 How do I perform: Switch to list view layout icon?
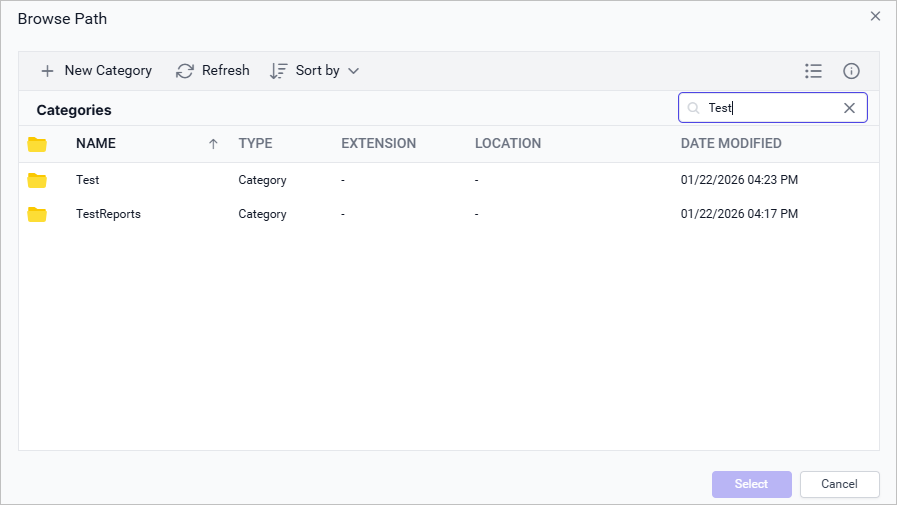click(x=813, y=71)
